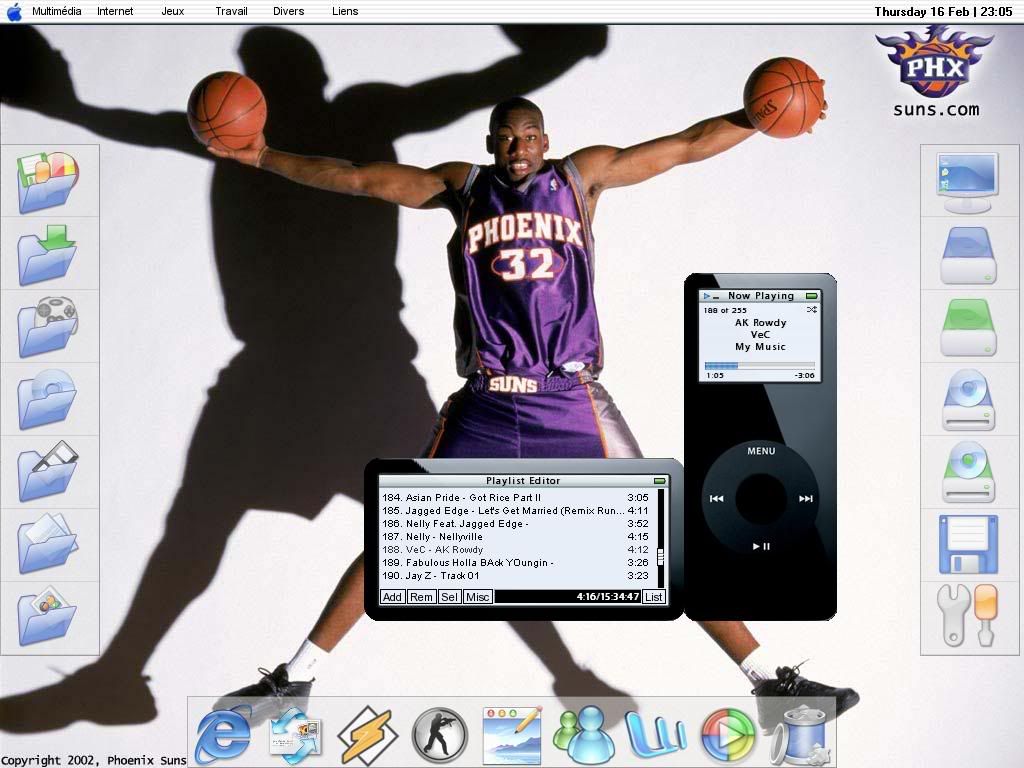Open the Liens menu
This screenshot has width=1024, height=768.
345,11
